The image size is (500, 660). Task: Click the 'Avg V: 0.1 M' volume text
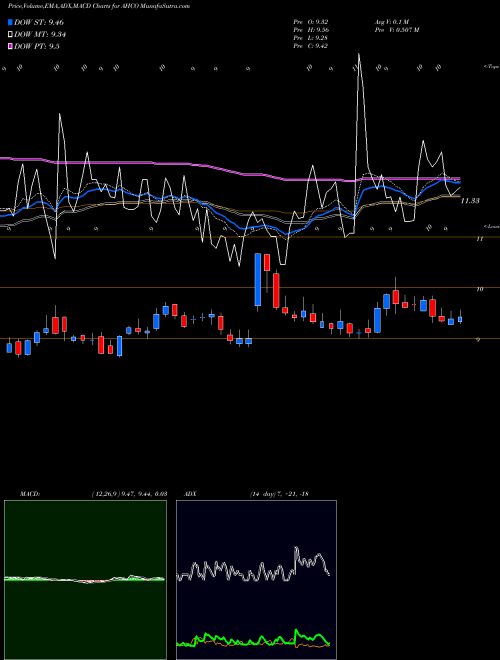(x=392, y=22)
